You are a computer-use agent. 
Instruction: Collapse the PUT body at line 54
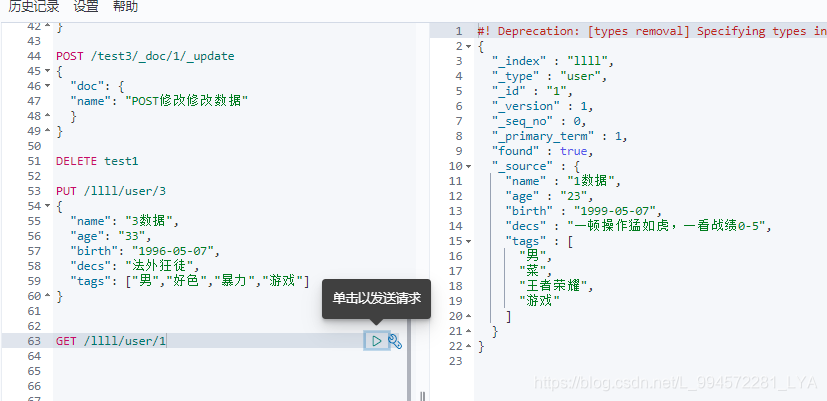pyautogui.click(x=47, y=206)
